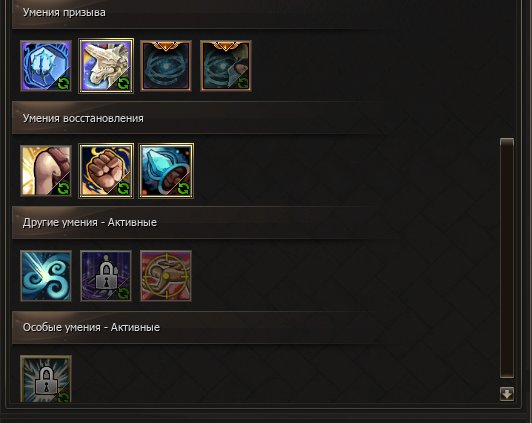Toggle auto-use arrows on crystal shield skill
The width and height of the screenshot is (532, 423).
point(63,83)
